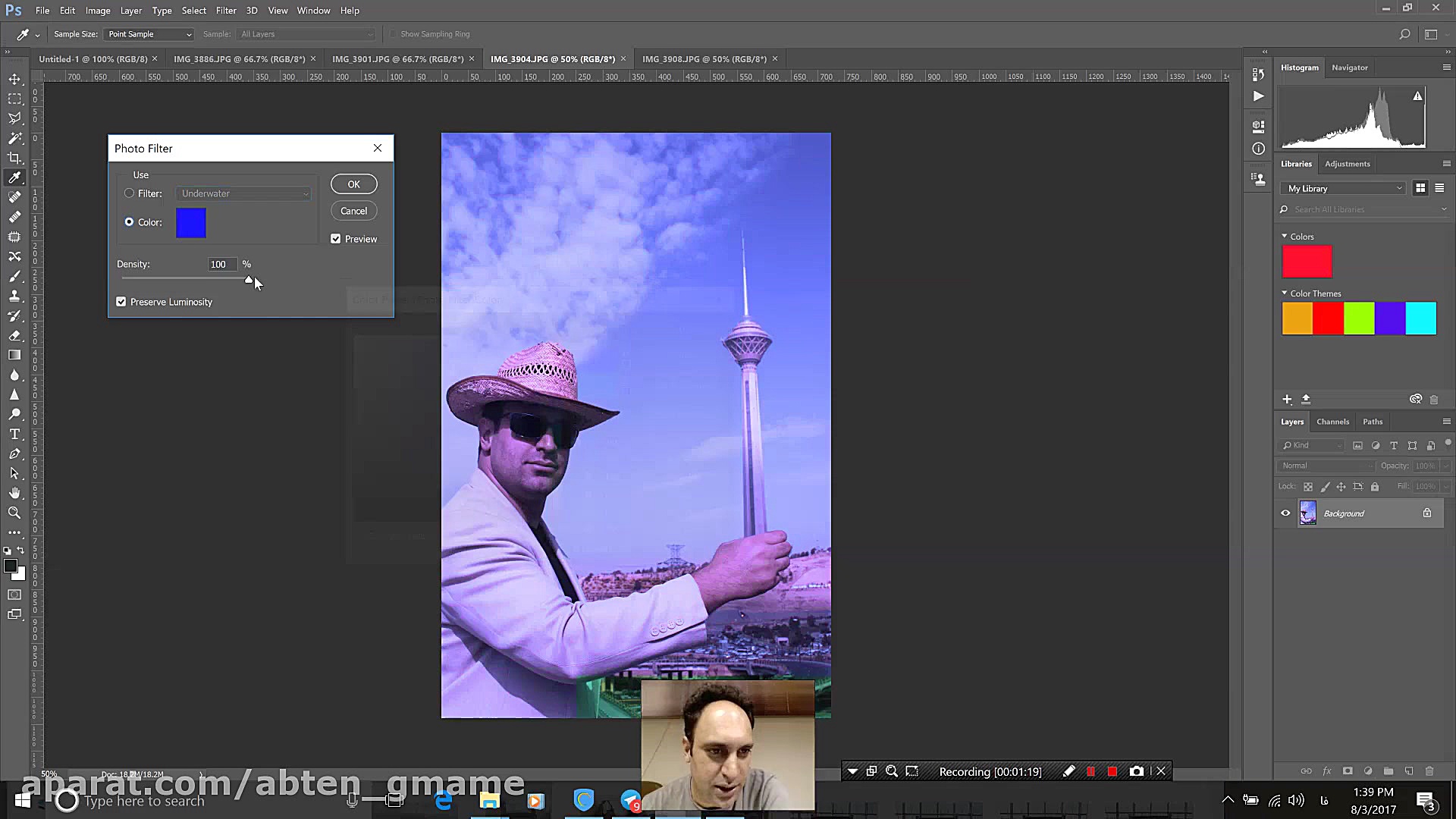The height and width of the screenshot is (819, 1456).
Task: Click the library grid view icon
Action: (1420, 188)
